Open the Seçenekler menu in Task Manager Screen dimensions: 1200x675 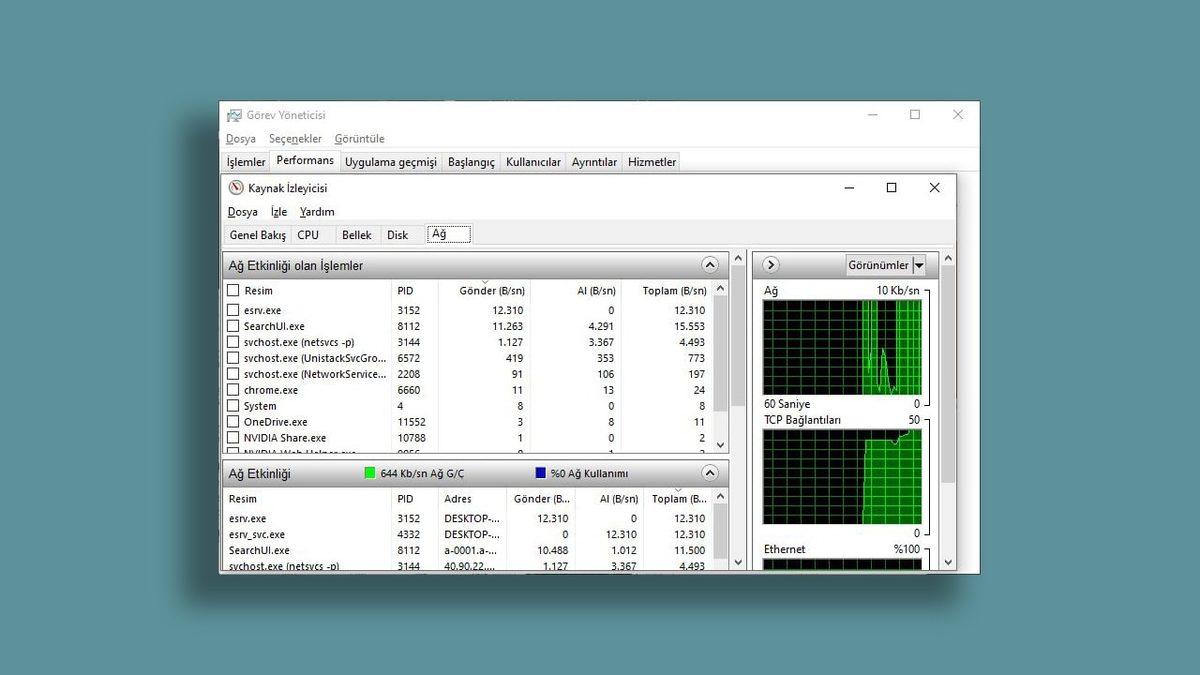[295, 138]
